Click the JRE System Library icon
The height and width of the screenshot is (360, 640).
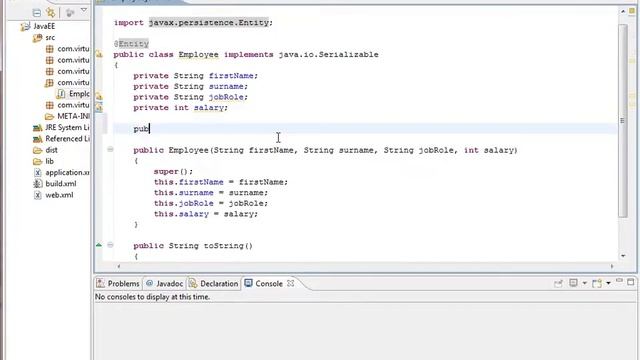38,128
